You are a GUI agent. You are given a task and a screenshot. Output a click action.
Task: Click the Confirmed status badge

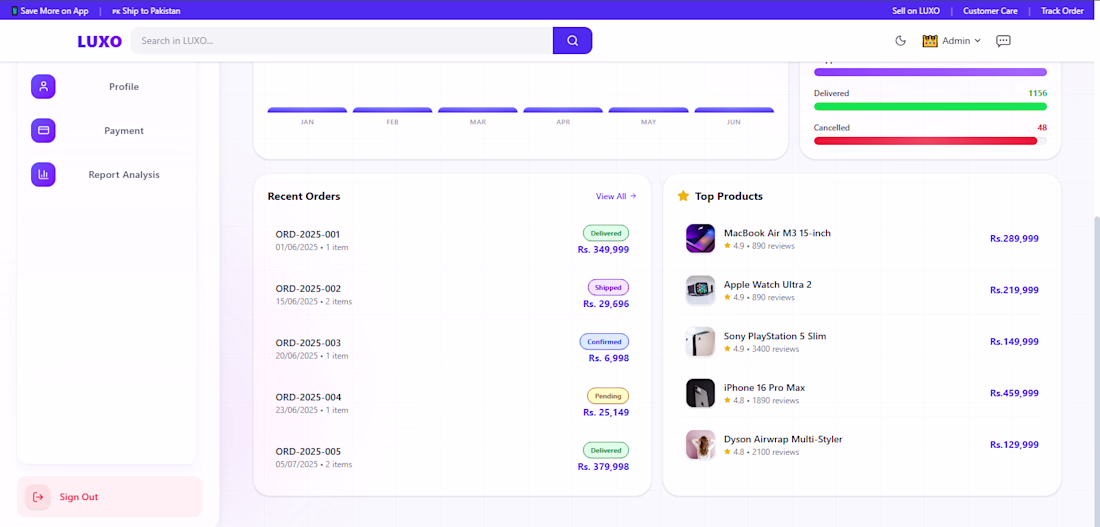[604, 342]
